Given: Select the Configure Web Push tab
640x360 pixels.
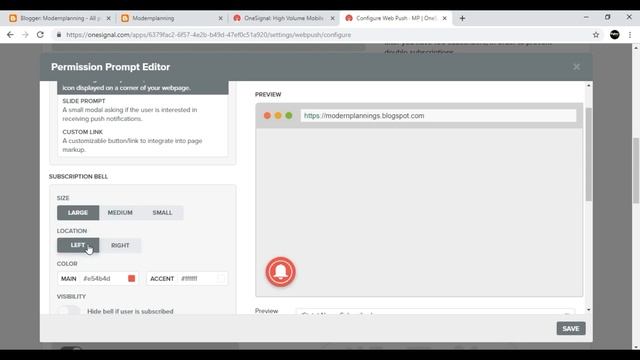Looking at the screenshot, I should 396,18.
